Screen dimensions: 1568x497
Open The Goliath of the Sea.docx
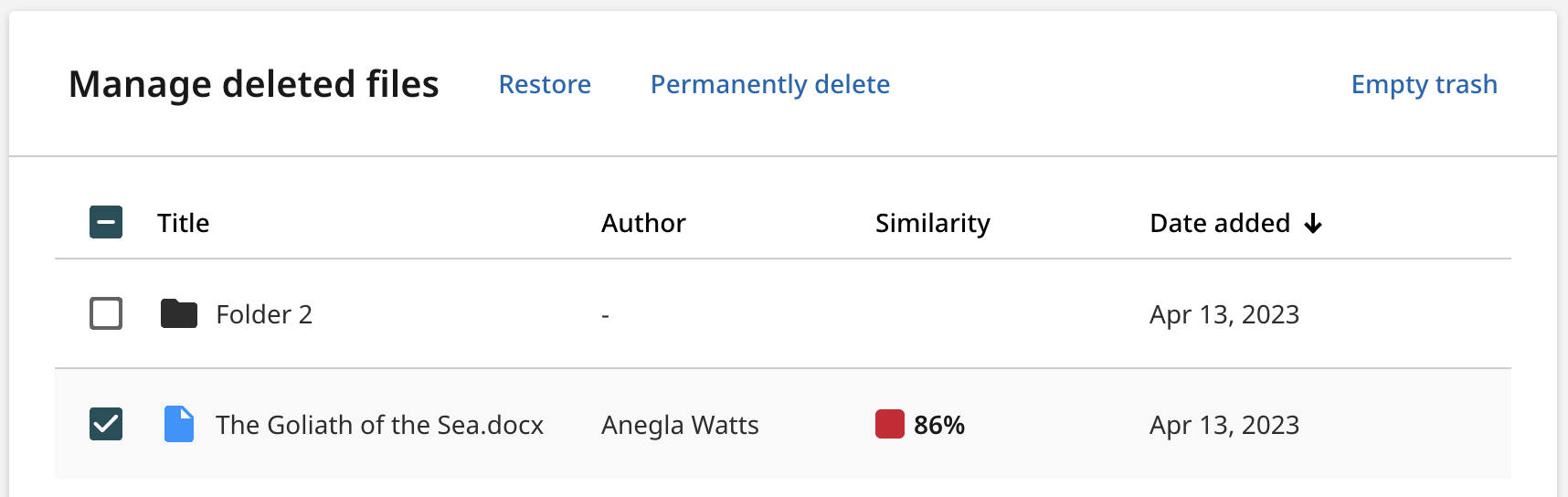pyautogui.click(x=379, y=425)
